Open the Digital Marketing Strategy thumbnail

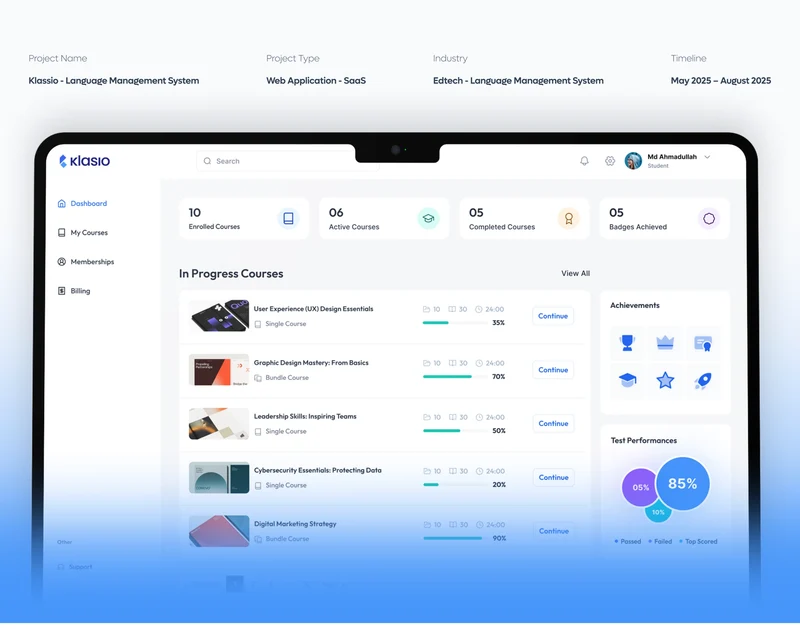tap(219, 531)
